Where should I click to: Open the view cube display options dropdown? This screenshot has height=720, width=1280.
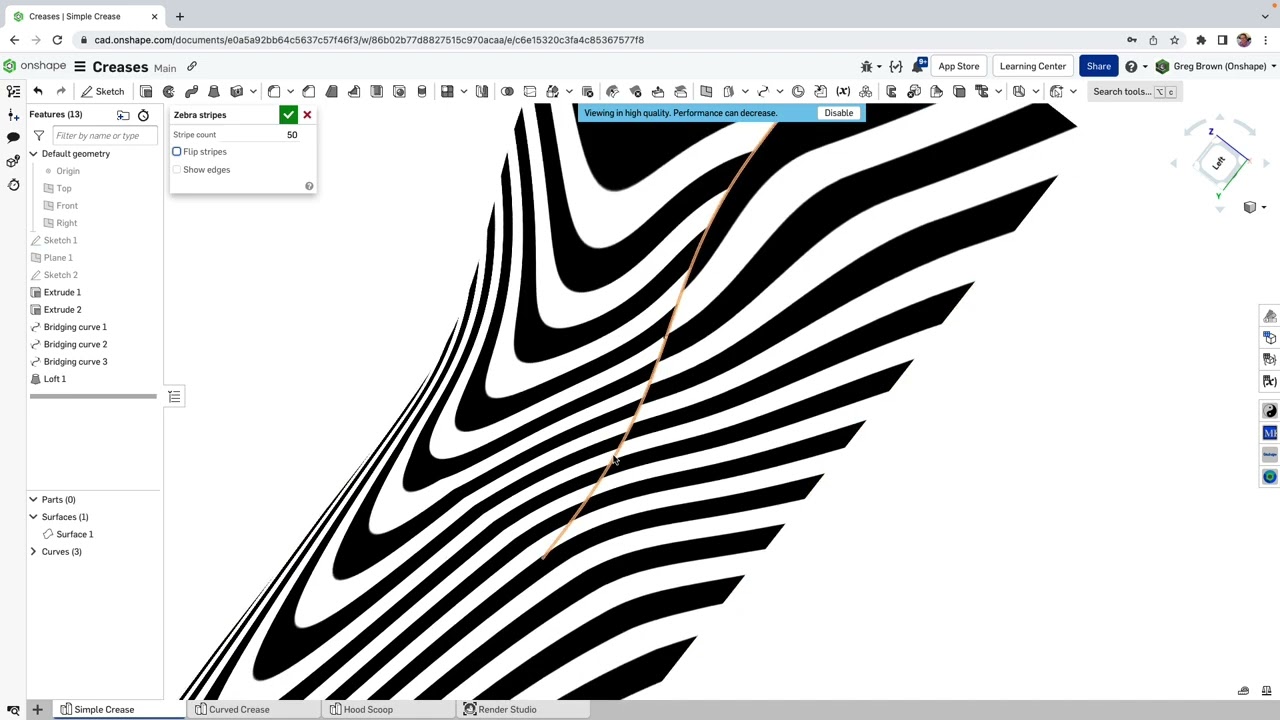click(1253, 207)
